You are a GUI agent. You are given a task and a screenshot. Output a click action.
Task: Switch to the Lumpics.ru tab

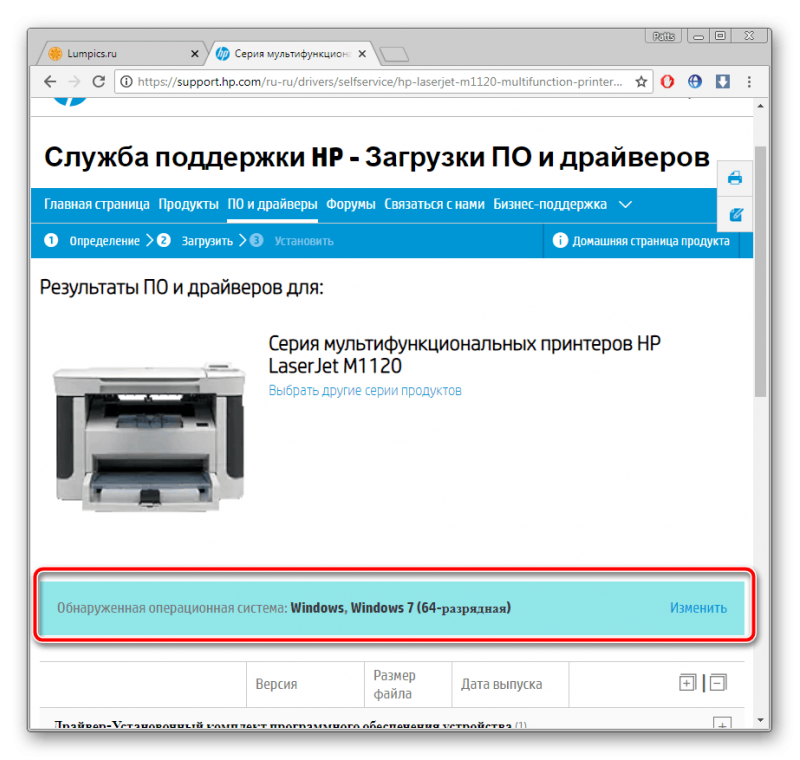120,54
